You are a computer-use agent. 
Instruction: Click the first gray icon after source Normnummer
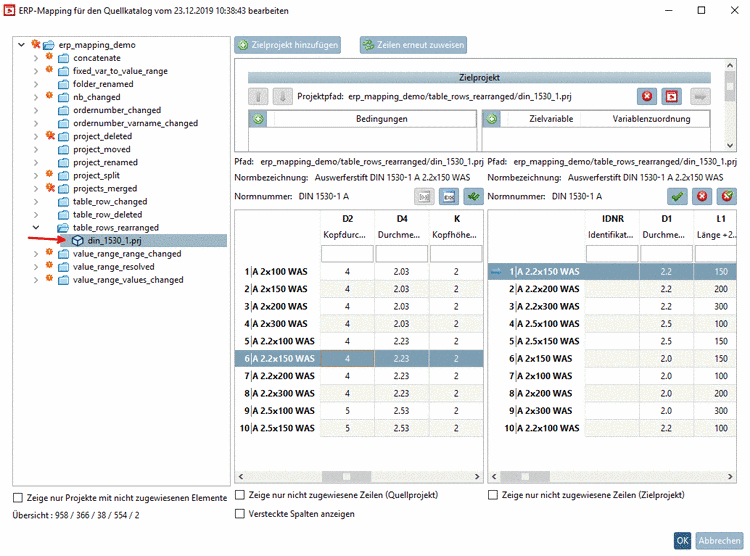424,197
